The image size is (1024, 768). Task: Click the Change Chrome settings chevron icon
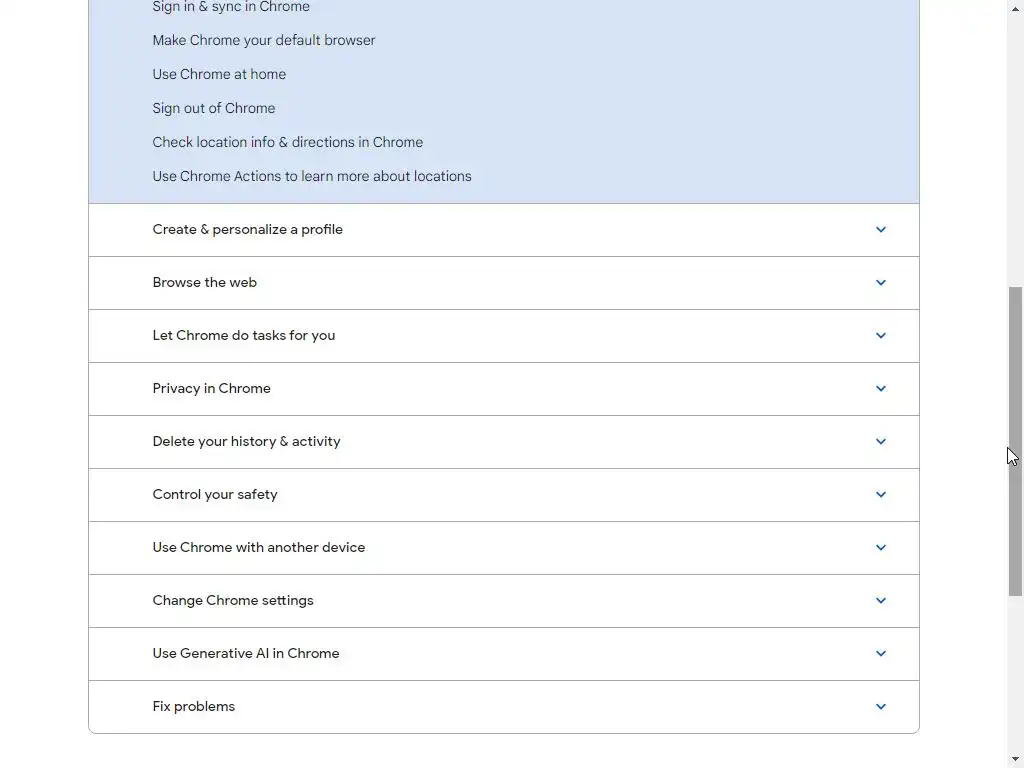[x=880, y=600]
